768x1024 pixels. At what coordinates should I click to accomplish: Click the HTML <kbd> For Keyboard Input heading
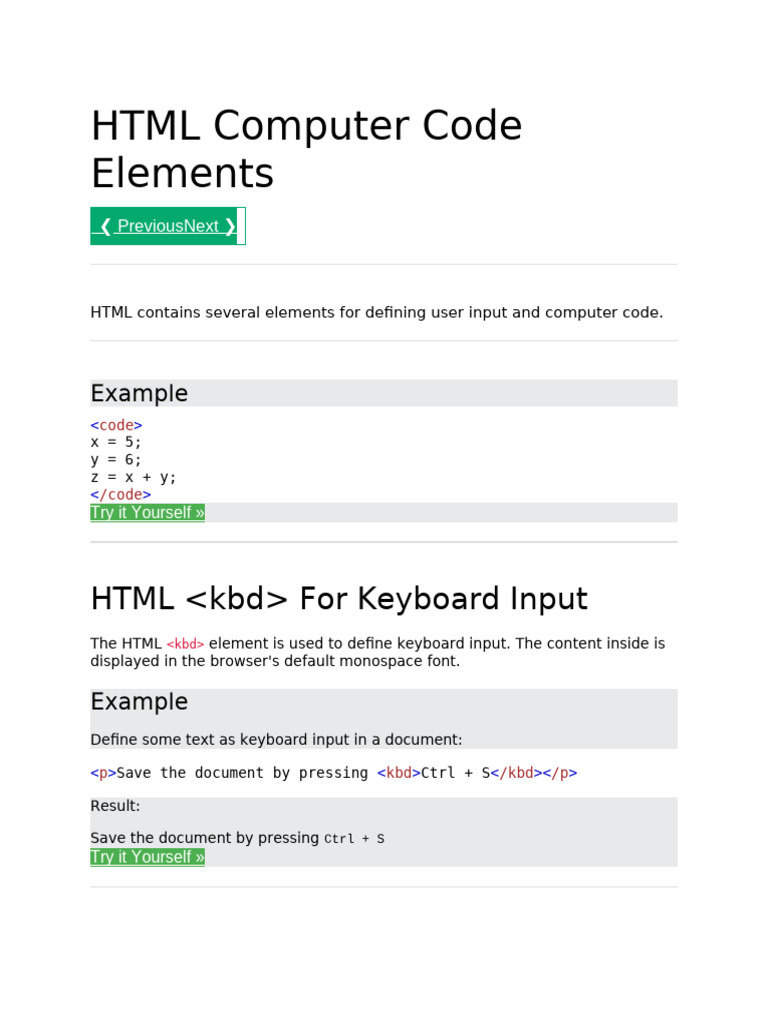point(338,599)
